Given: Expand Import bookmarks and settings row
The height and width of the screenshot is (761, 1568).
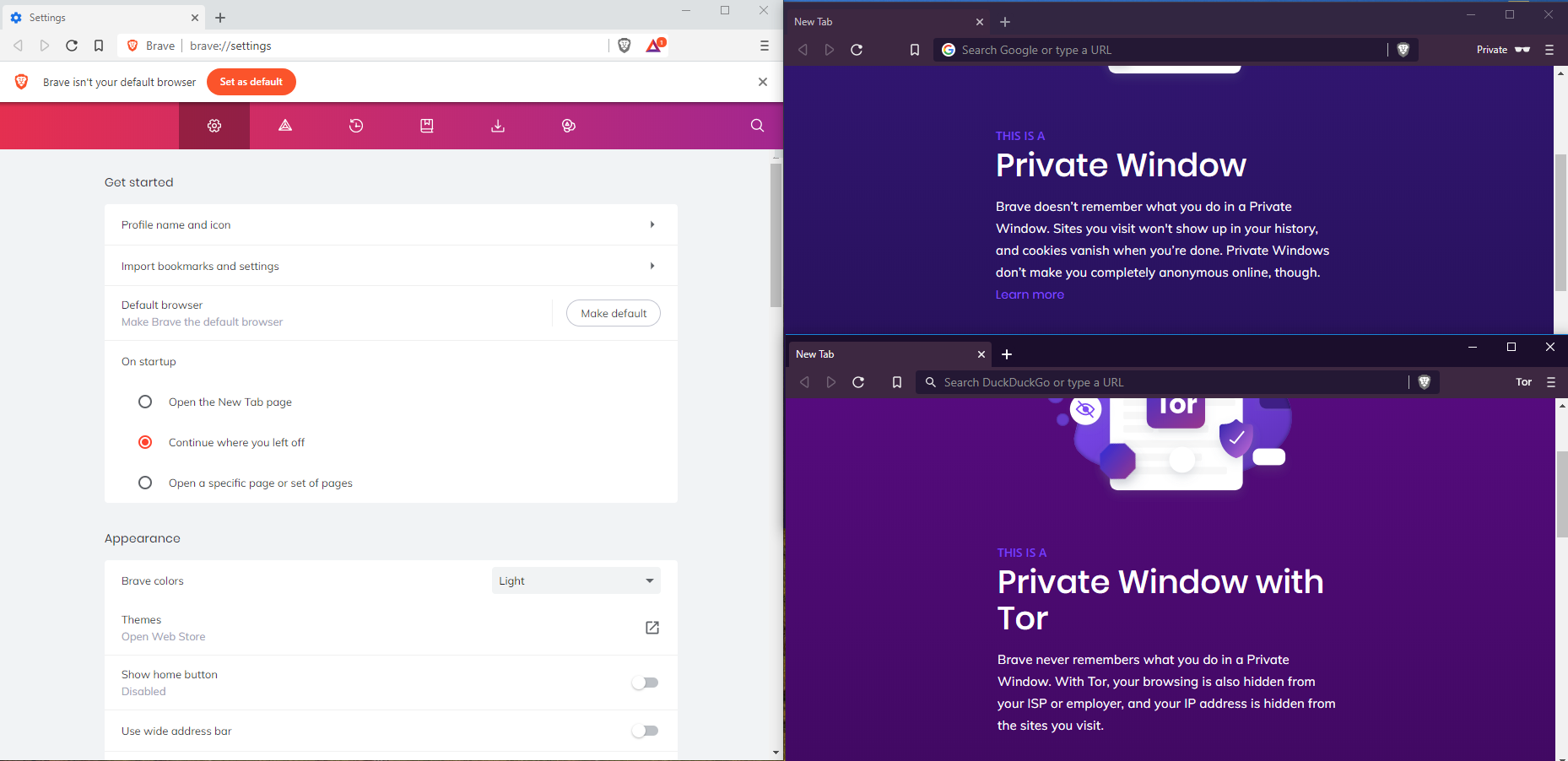Looking at the screenshot, I should point(391,266).
